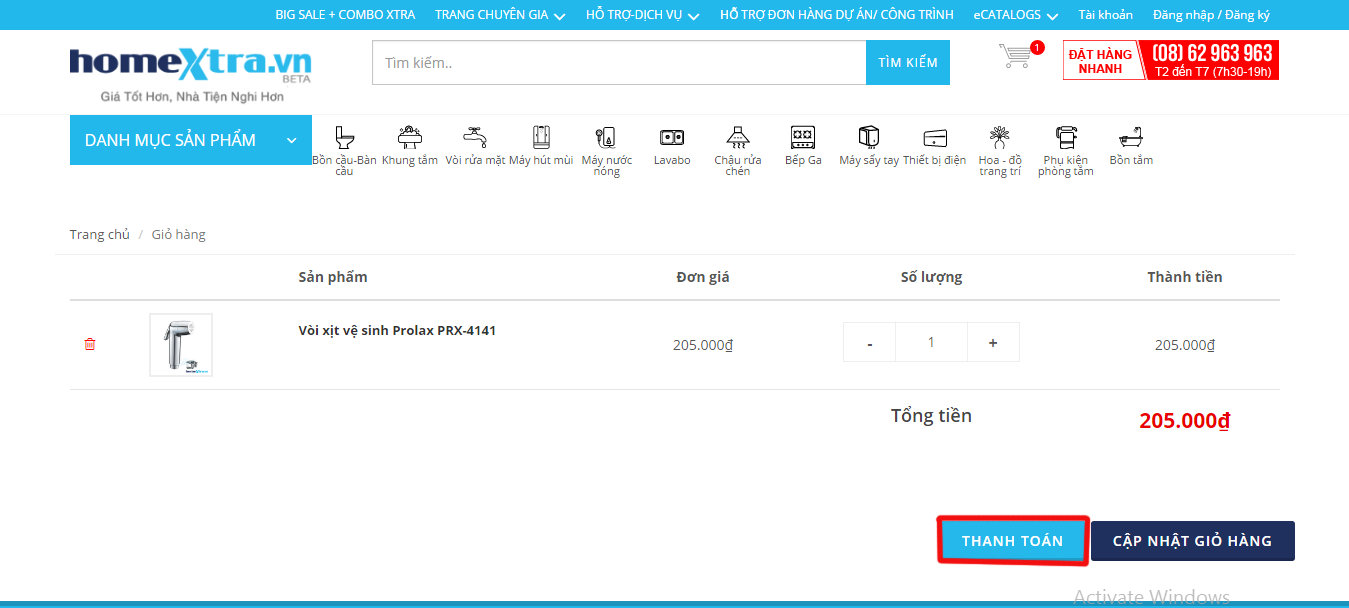The height and width of the screenshot is (608, 1349).
Task: Go to homepage via homeXtra.vn logo
Action: pyautogui.click(x=190, y=65)
